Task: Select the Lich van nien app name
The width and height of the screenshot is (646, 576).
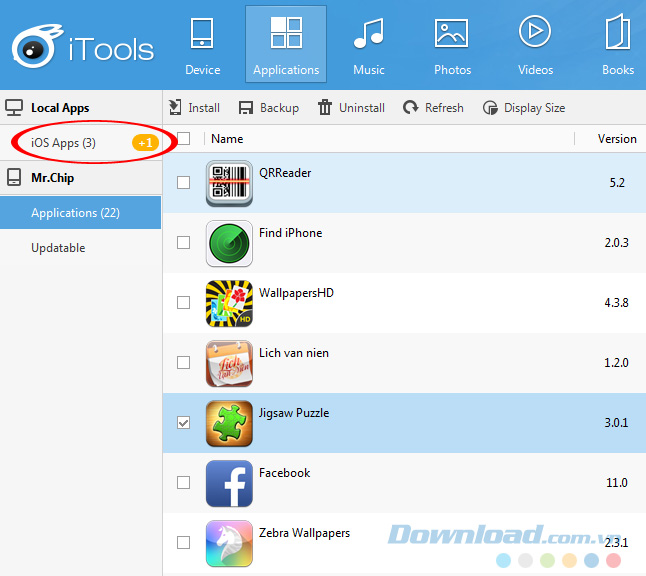Action: [x=294, y=353]
